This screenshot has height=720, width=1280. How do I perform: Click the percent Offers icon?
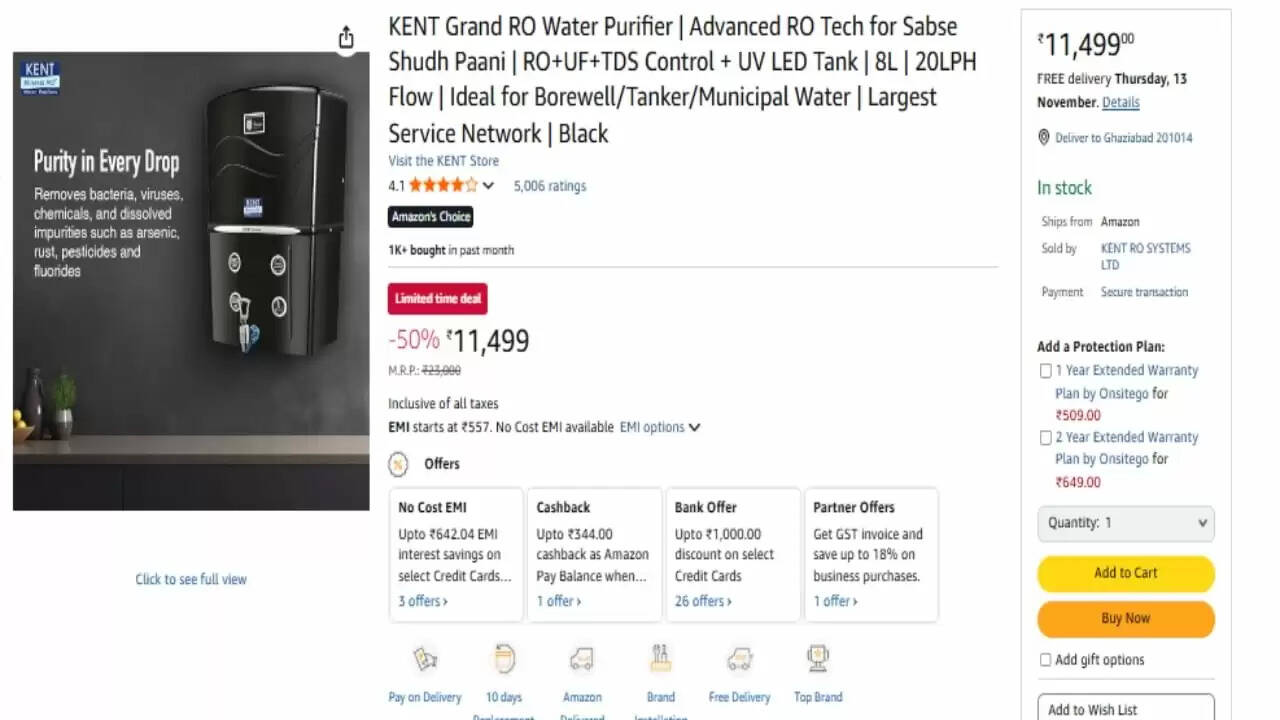399,464
